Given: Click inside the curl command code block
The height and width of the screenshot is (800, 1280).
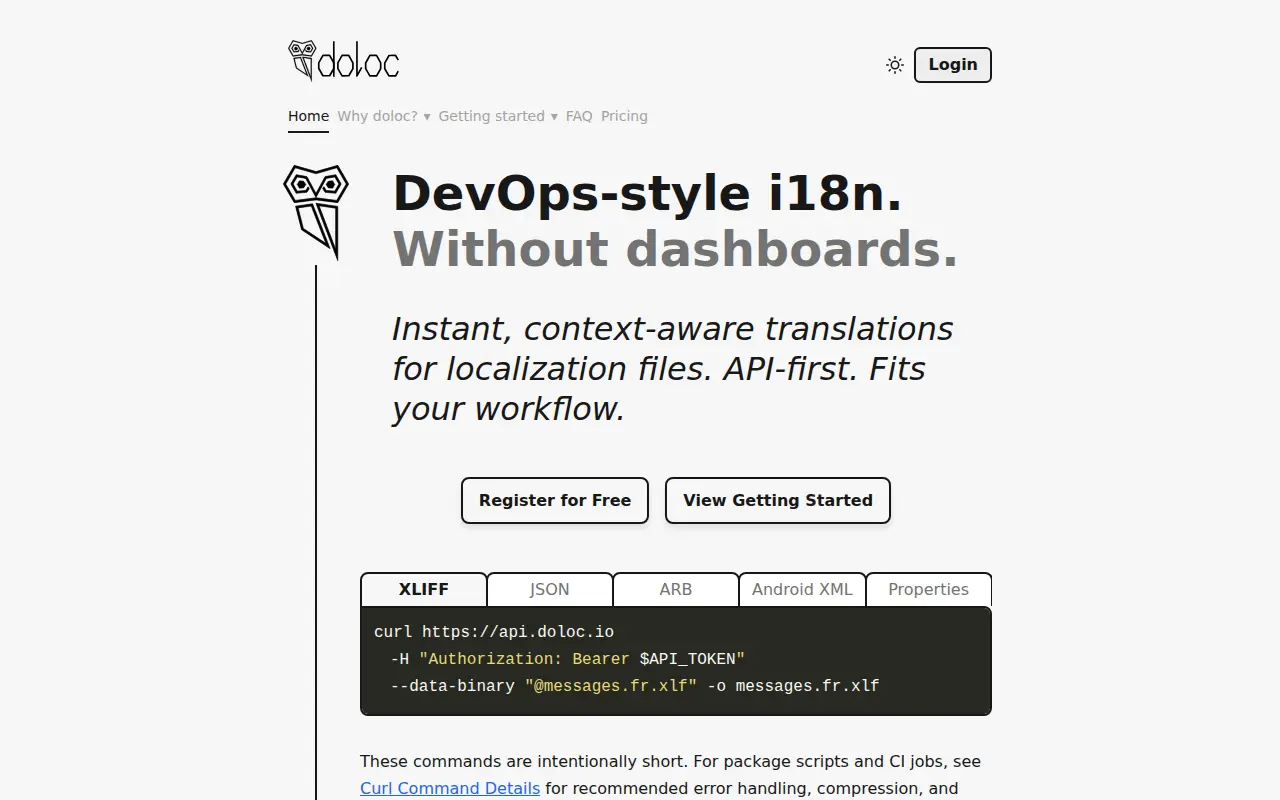Looking at the screenshot, I should coord(676,660).
